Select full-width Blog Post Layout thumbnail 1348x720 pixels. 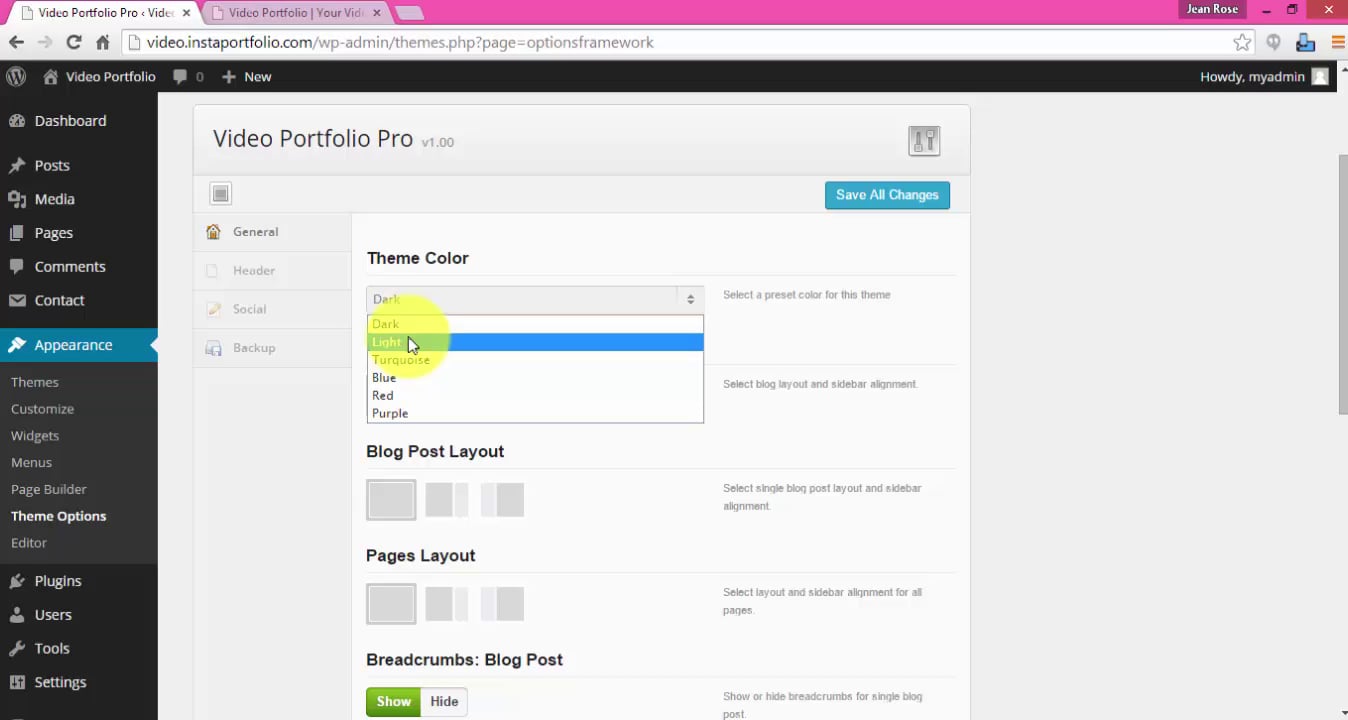pos(391,500)
